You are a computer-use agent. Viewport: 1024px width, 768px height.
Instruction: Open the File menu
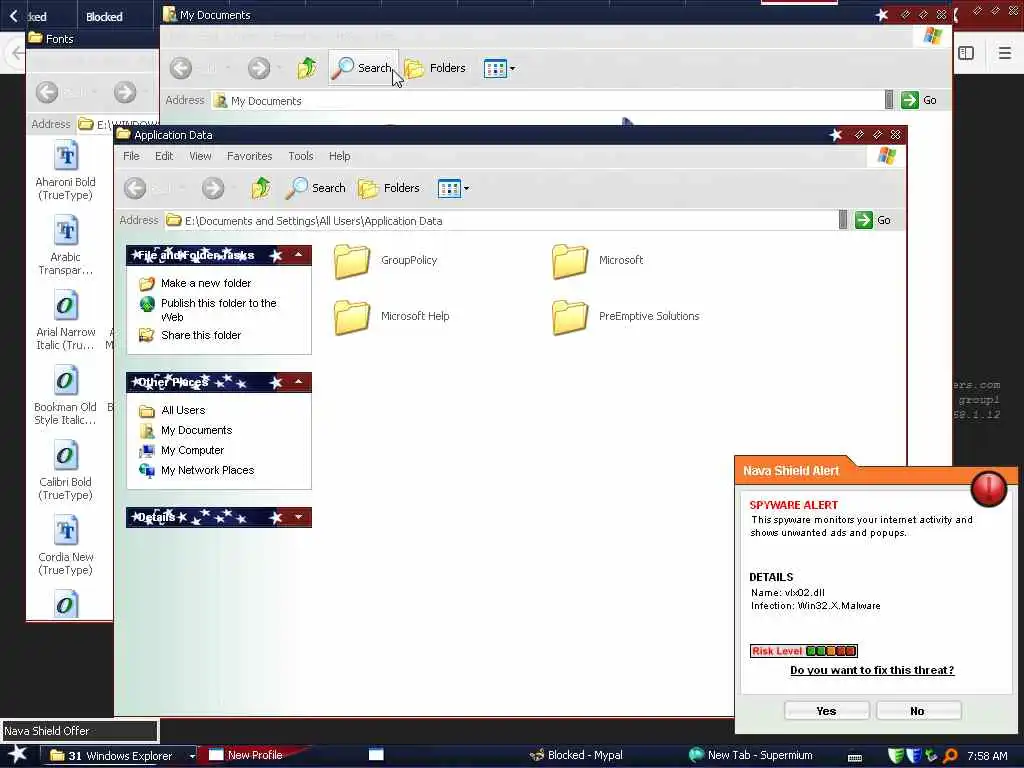pos(131,156)
